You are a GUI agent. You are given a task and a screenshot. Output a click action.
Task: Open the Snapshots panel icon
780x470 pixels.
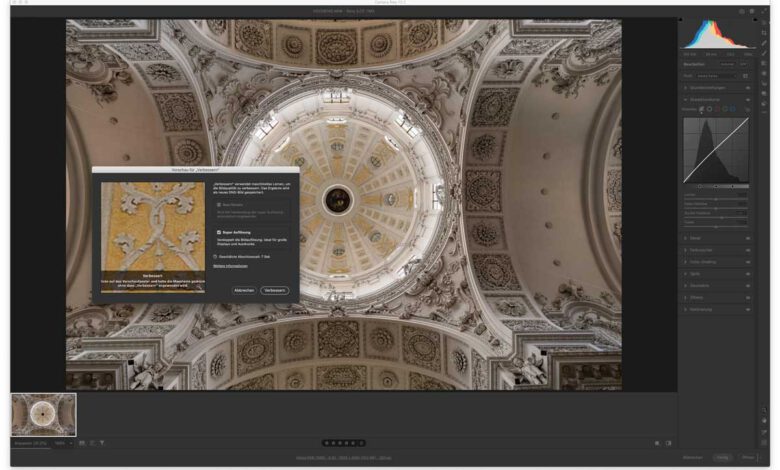pyautogui.click(x=764, y=94)
